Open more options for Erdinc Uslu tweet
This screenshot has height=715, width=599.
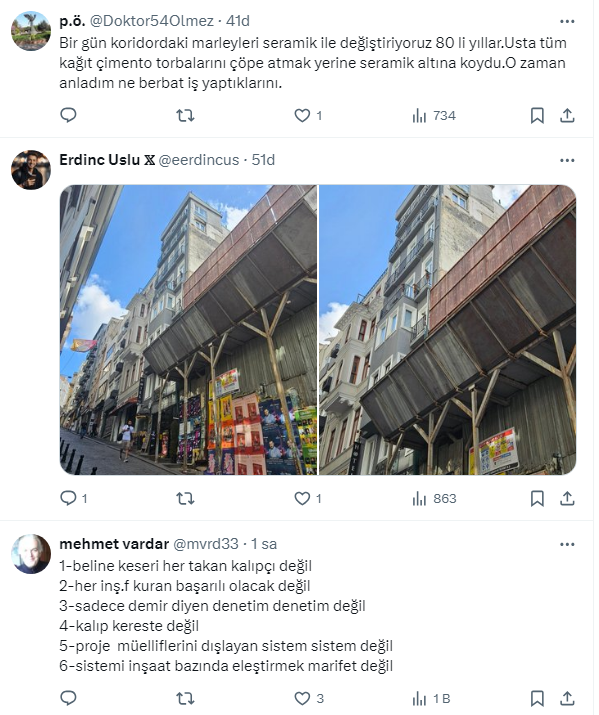567,161
